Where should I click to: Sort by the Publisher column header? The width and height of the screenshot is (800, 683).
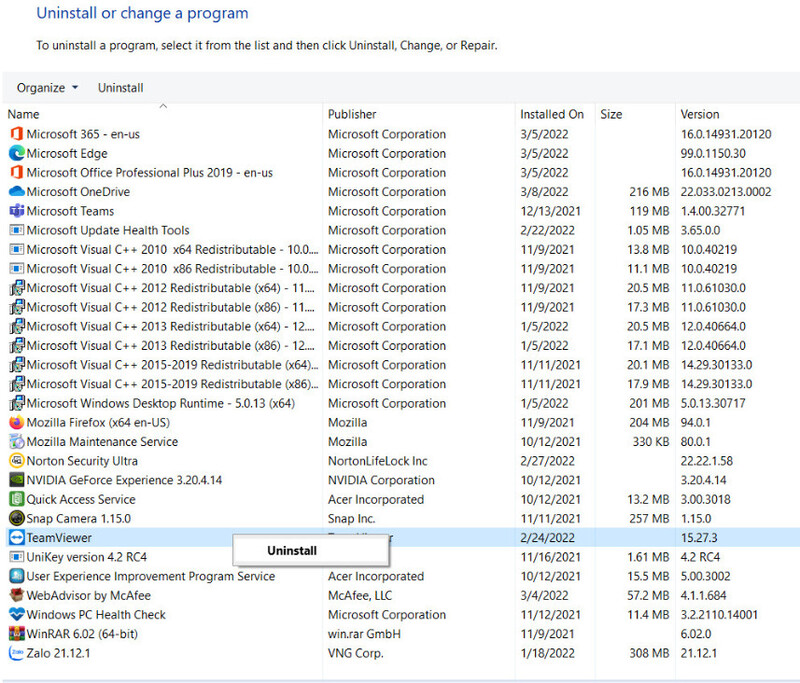pyautogui.click(x=352, y=114)
